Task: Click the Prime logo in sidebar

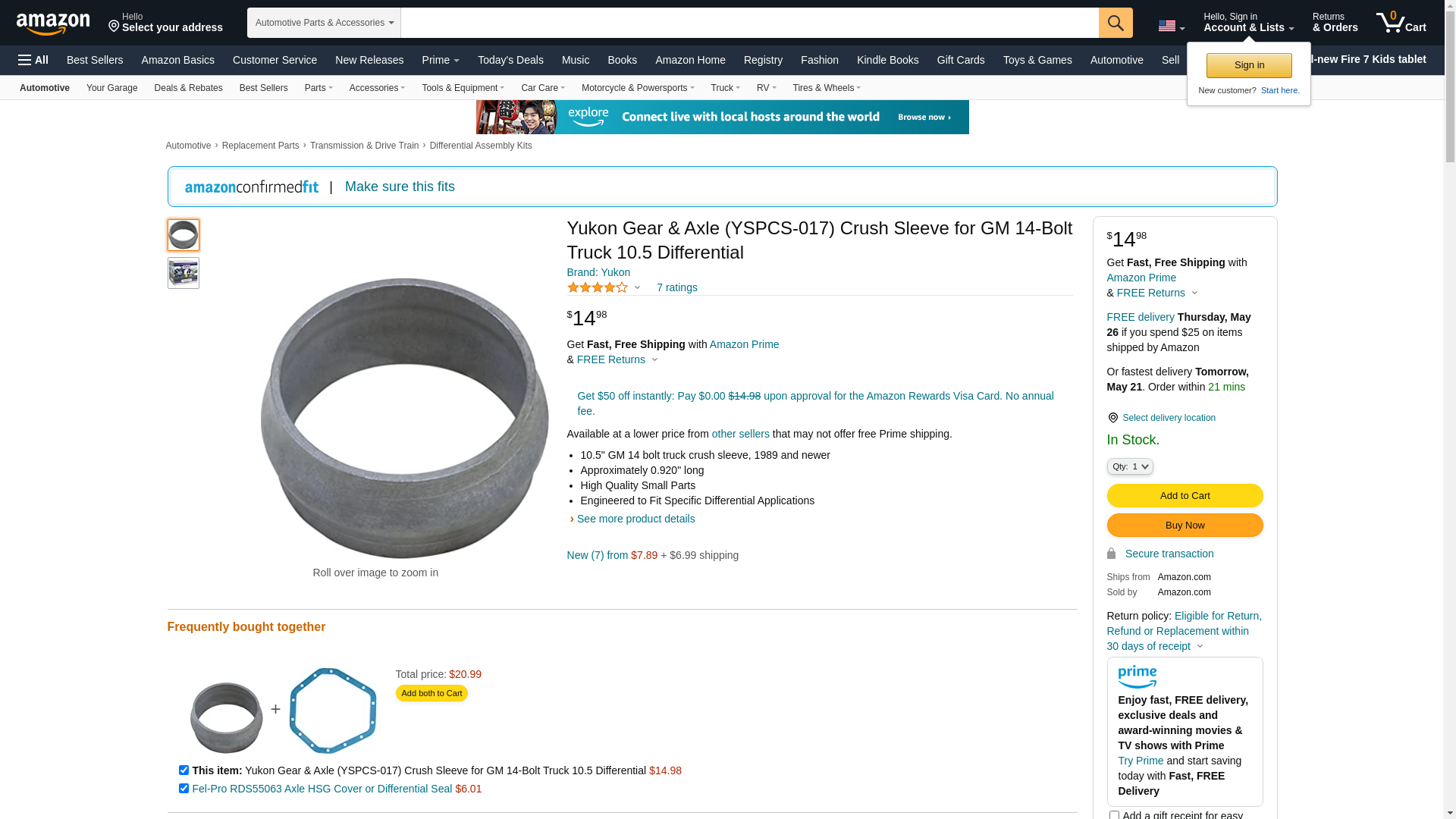Action: point(1137,676)
